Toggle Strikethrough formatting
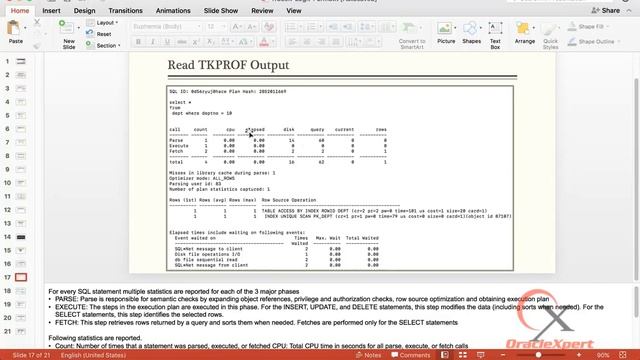This screenshot has height=360, width=640. click(182, 42)
